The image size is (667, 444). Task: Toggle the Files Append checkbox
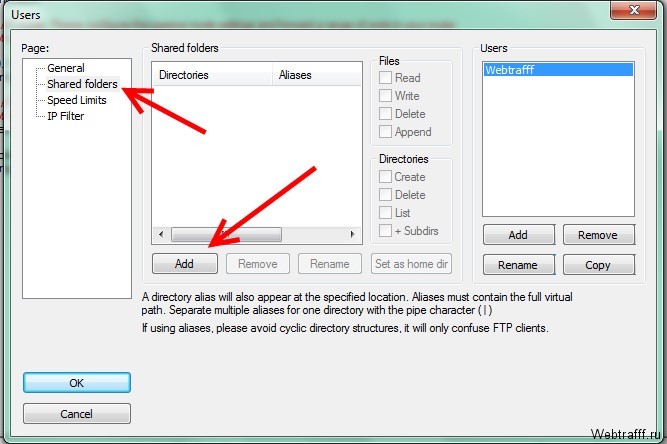click(x=385, y=132)
